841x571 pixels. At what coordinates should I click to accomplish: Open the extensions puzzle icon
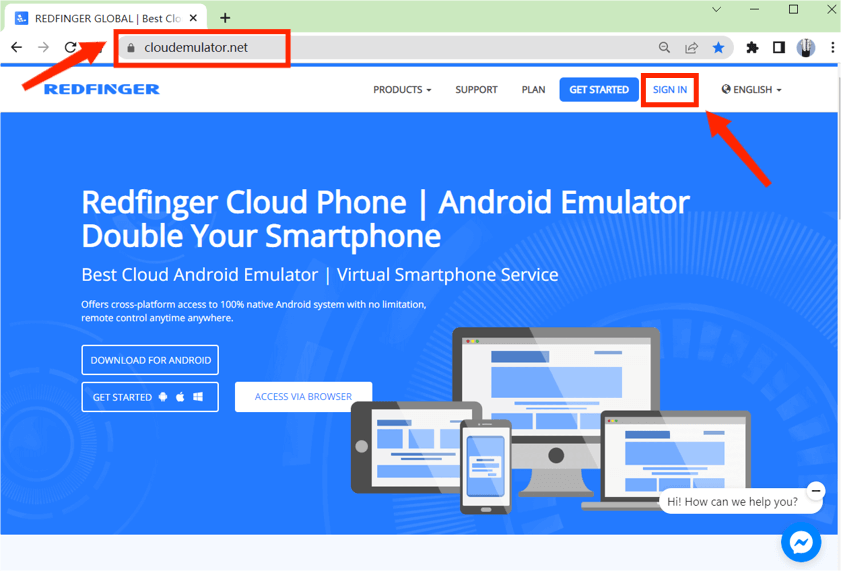(753, 48)
